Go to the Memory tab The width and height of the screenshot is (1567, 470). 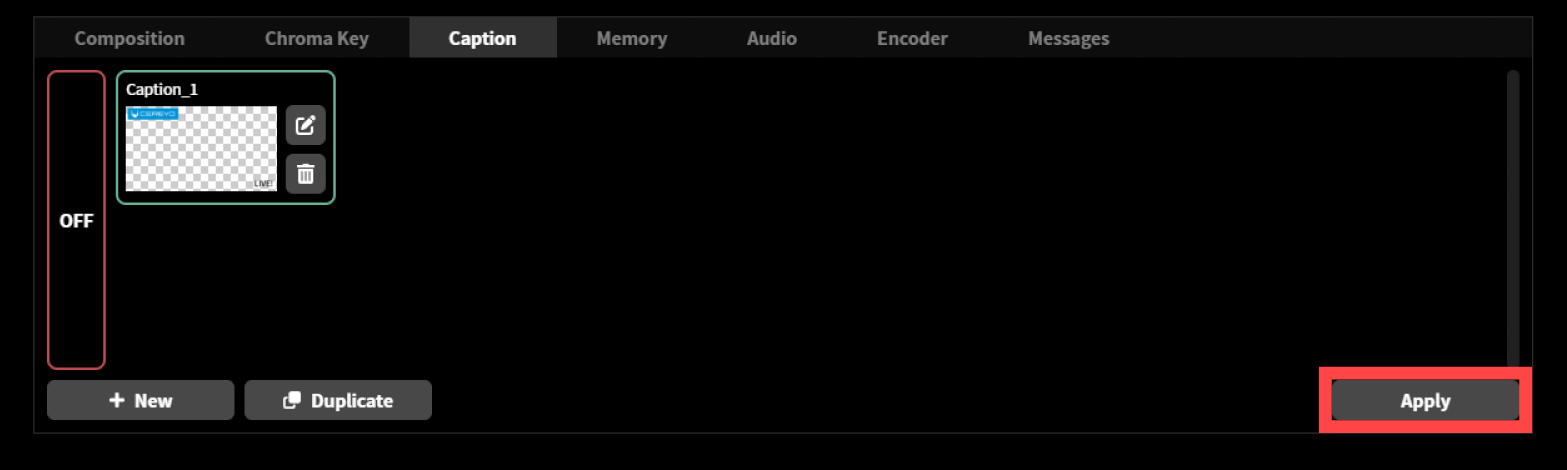coord(632,39)
